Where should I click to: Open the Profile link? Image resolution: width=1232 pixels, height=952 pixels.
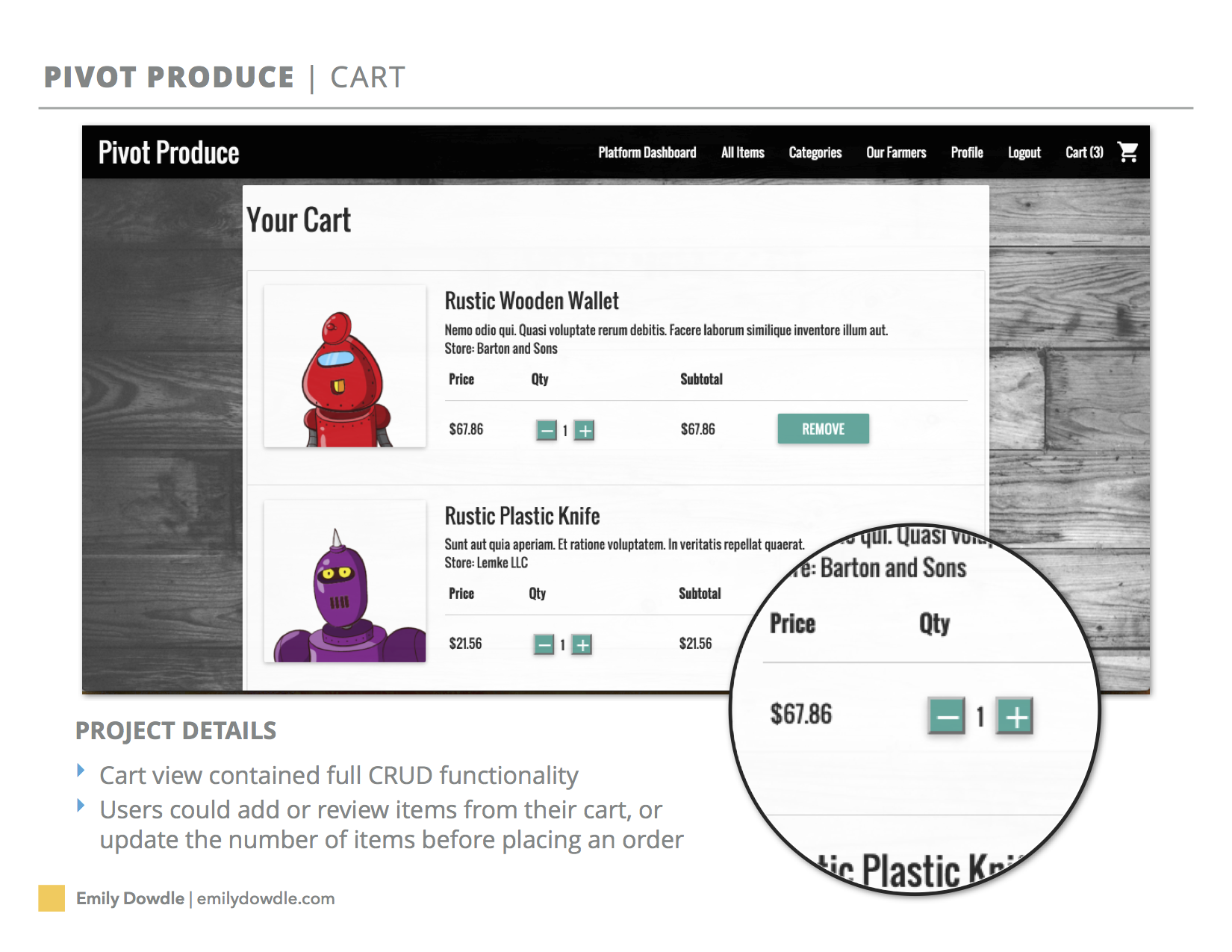click(967, 152)
